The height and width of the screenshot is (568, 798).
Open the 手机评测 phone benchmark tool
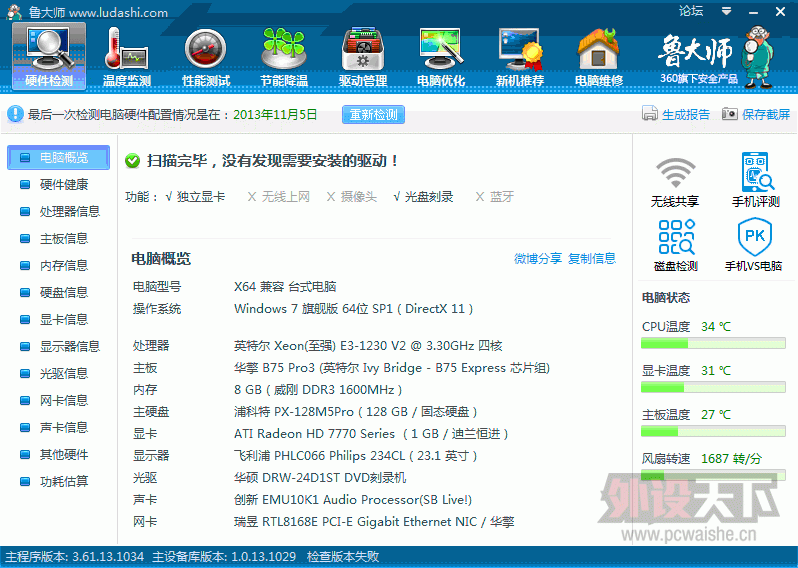tap(756, 180)
